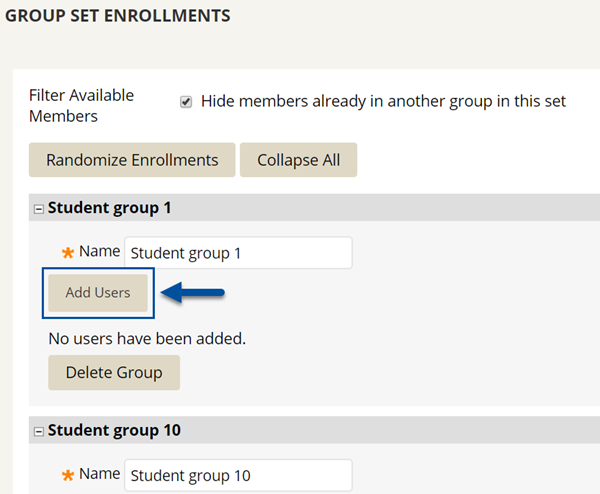Image resolution: width=600 pixels, height=494 pixels.
Task: Click the No users have been added message
Action: tap(147, 339)
